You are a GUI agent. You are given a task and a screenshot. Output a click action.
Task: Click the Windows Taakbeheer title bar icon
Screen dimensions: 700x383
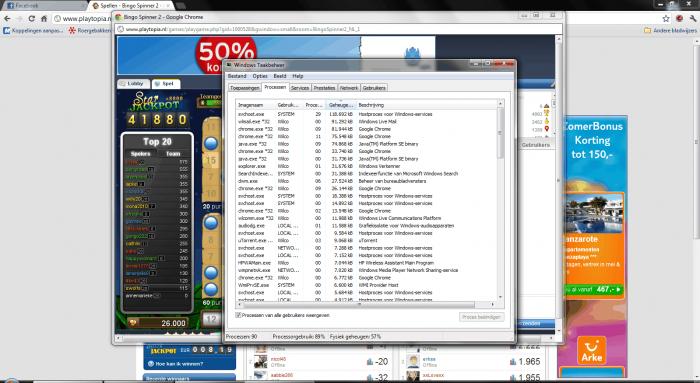coord(229,65)
